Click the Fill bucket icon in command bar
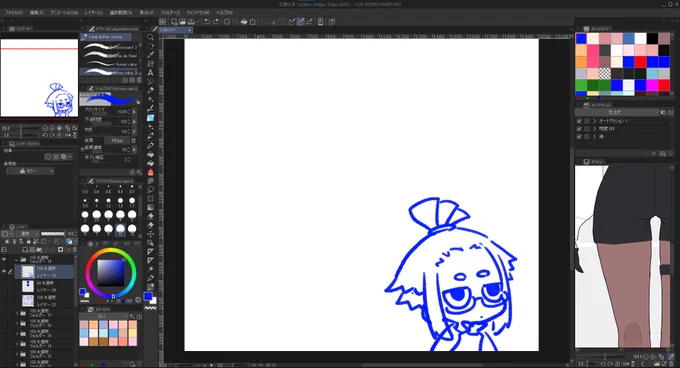 (244, 22)
